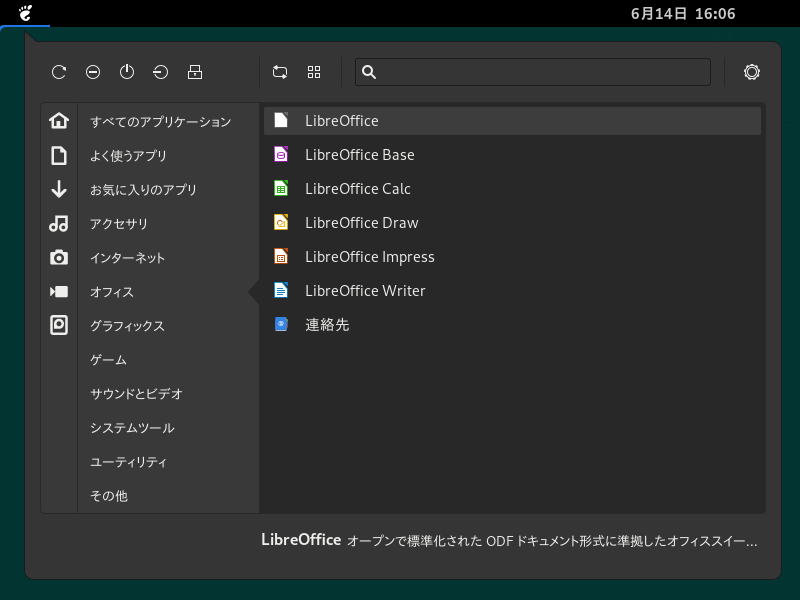Image resolution: width=800 pixels, height=600 pixels.
Task: Select the お気に入りのアプリ category
Action: tap(143, 190)
